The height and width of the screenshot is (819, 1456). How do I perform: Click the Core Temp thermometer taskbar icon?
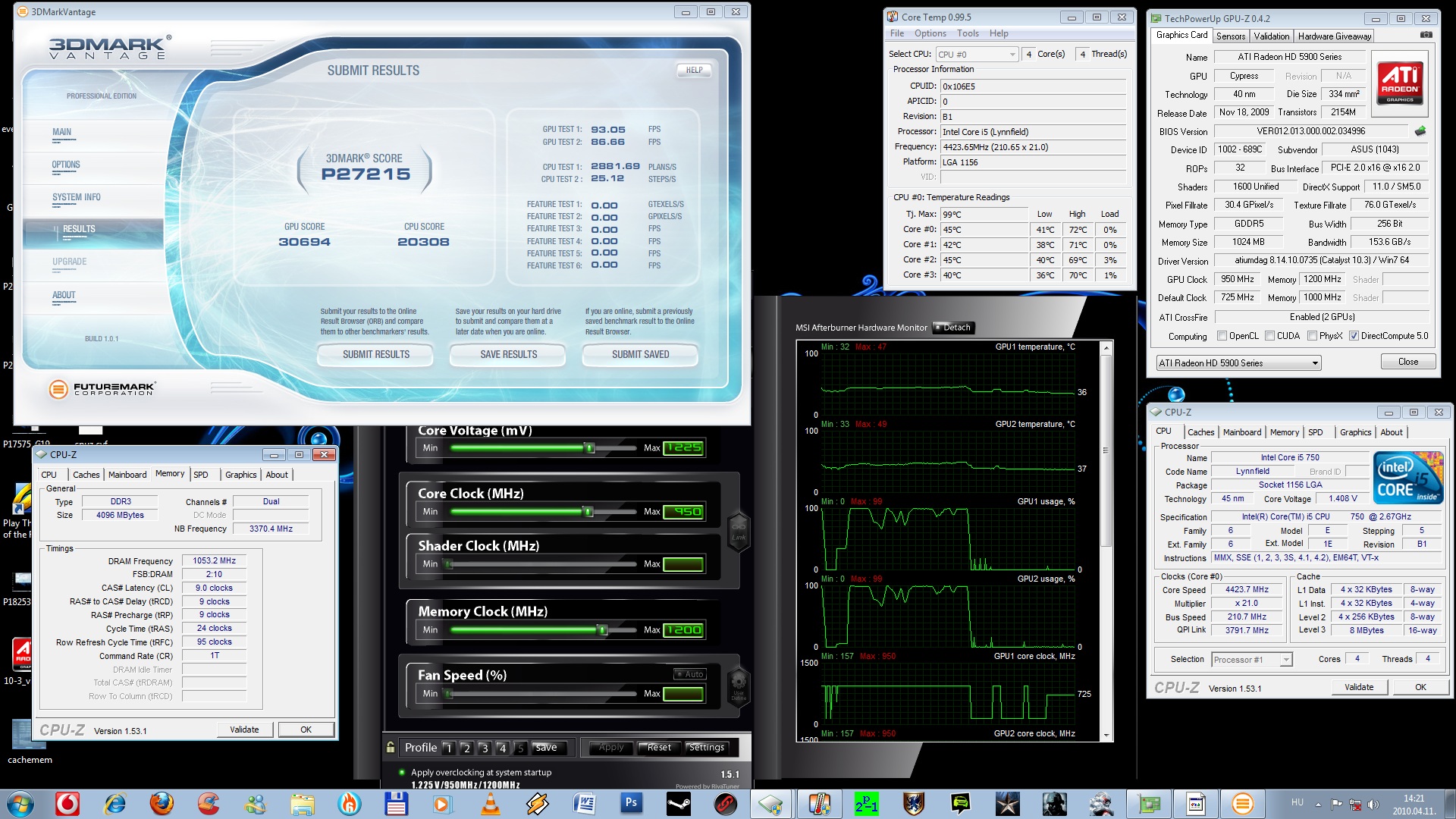pos(819,804)
